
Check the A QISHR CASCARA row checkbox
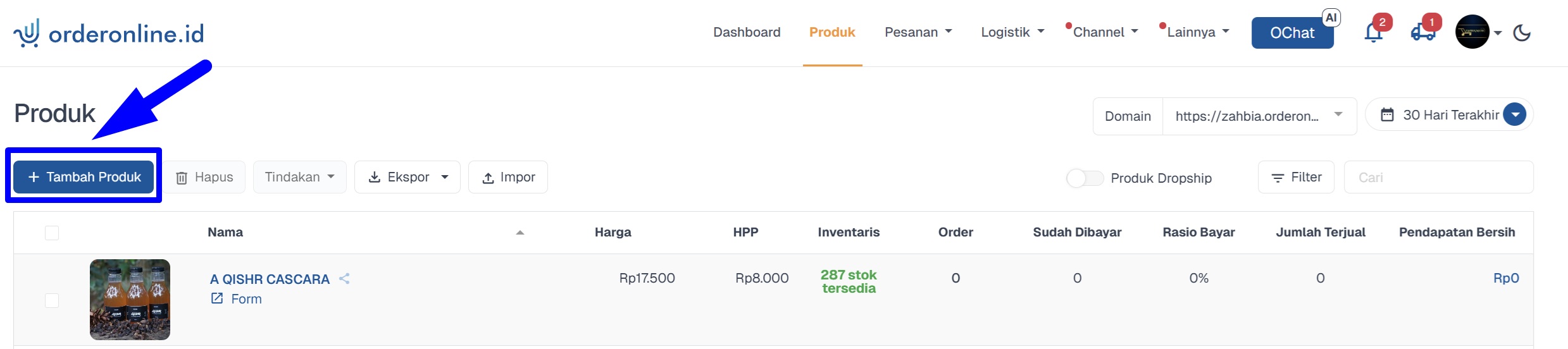click(52, 300)
